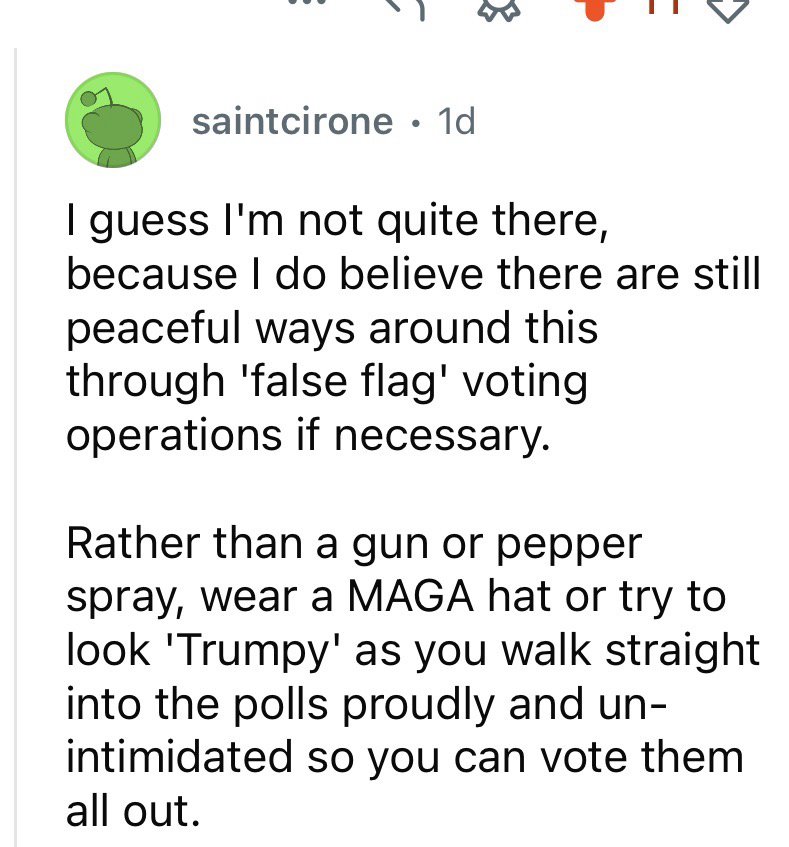Collapse thread using left vertical line

point(17,450)
